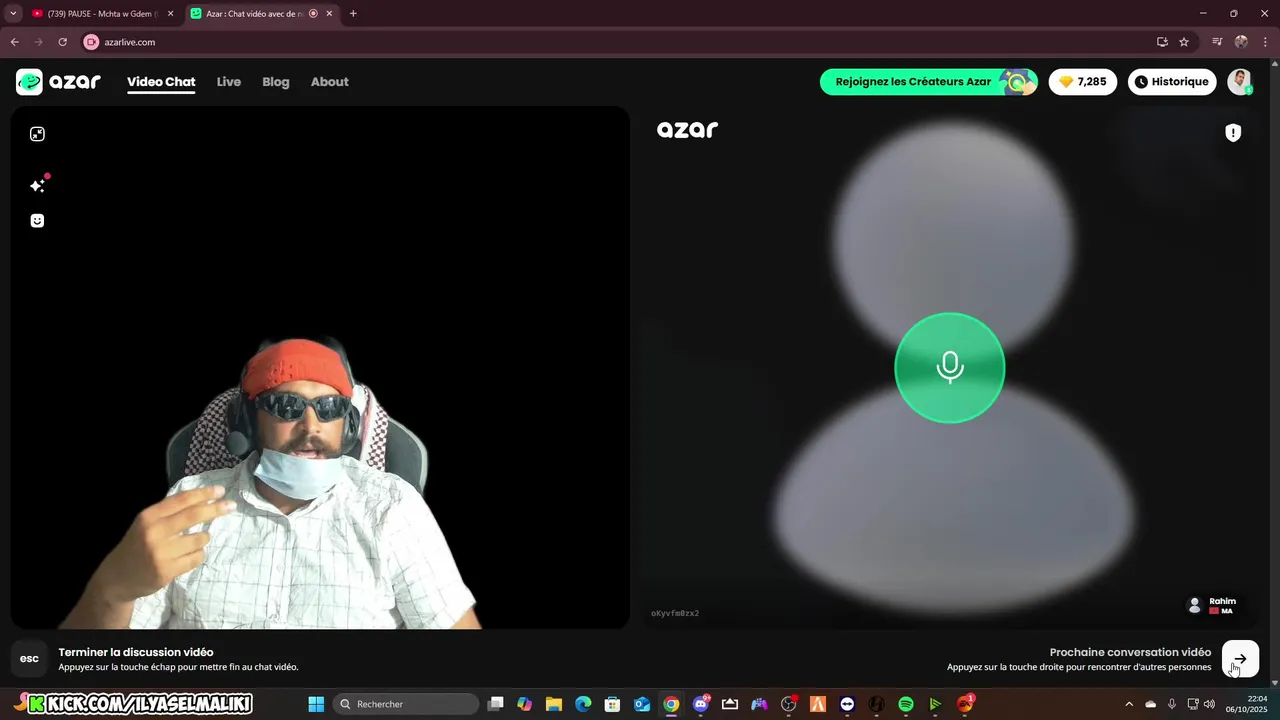This screenshot has width=1280, height=720.
Task: Open Outlook from the taskbar
Action: coord(641,704)
